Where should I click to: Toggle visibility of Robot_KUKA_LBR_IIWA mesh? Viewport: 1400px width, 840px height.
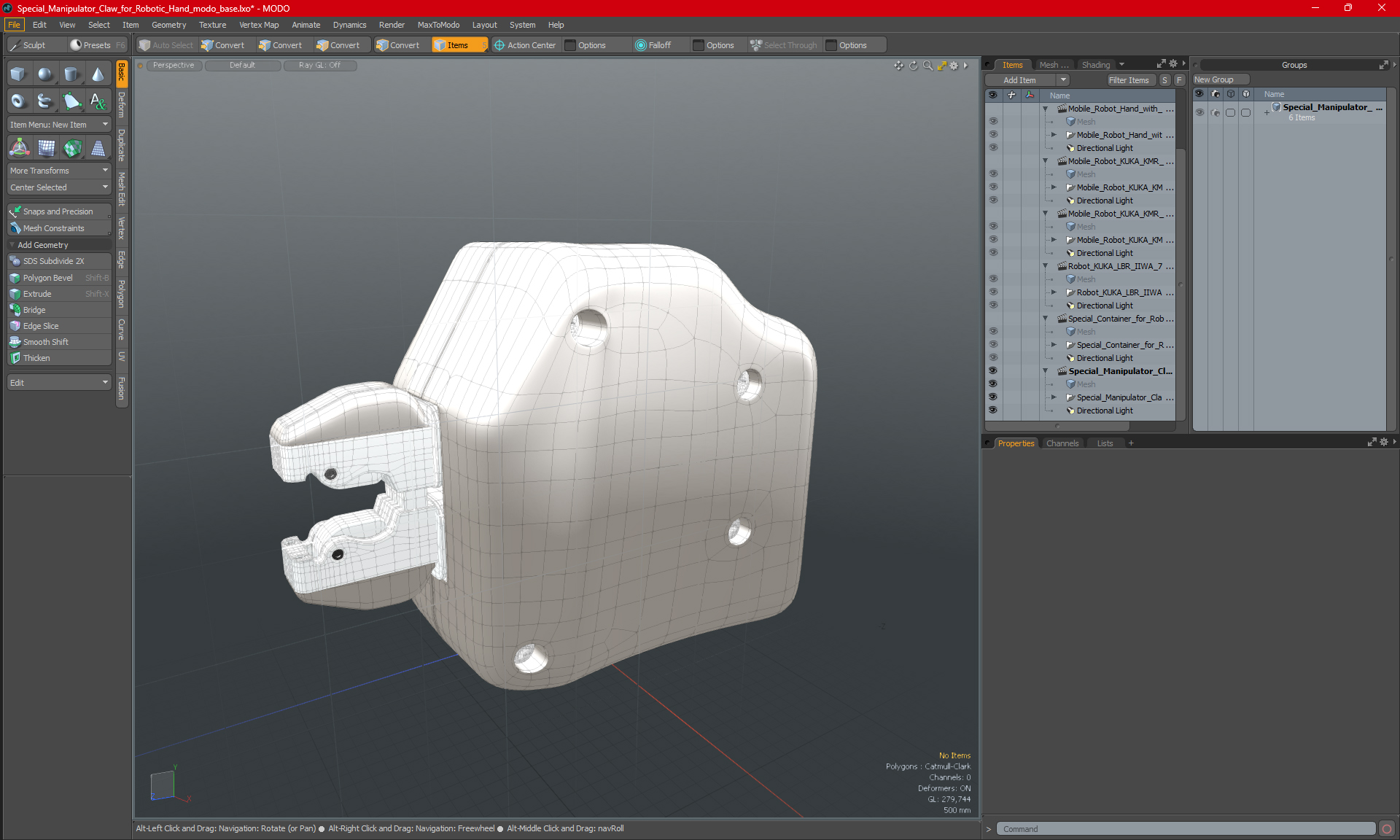coord(993,279)
